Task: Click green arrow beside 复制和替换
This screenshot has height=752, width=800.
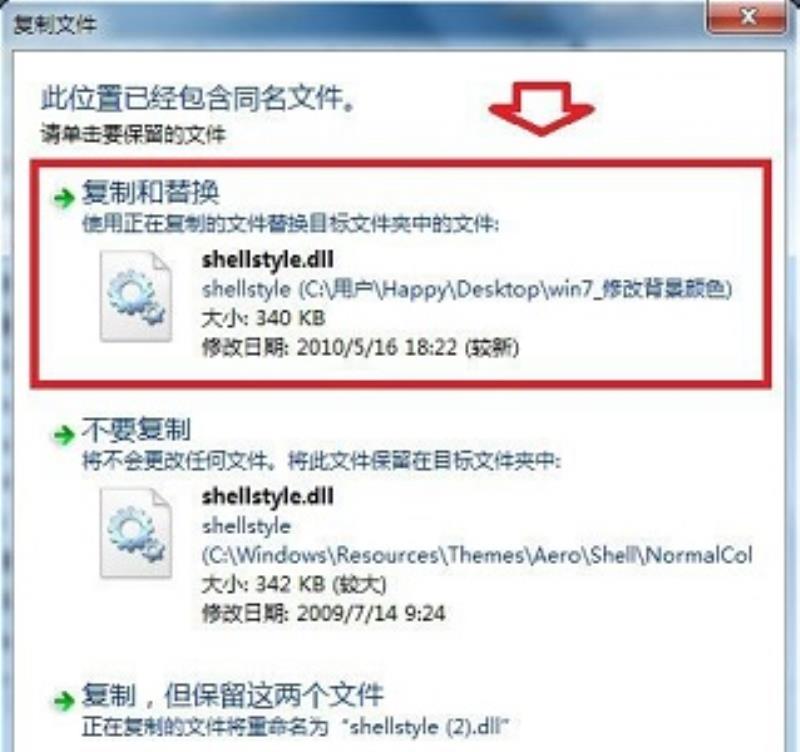Action: pyautogui.click(x=64, y=198)
